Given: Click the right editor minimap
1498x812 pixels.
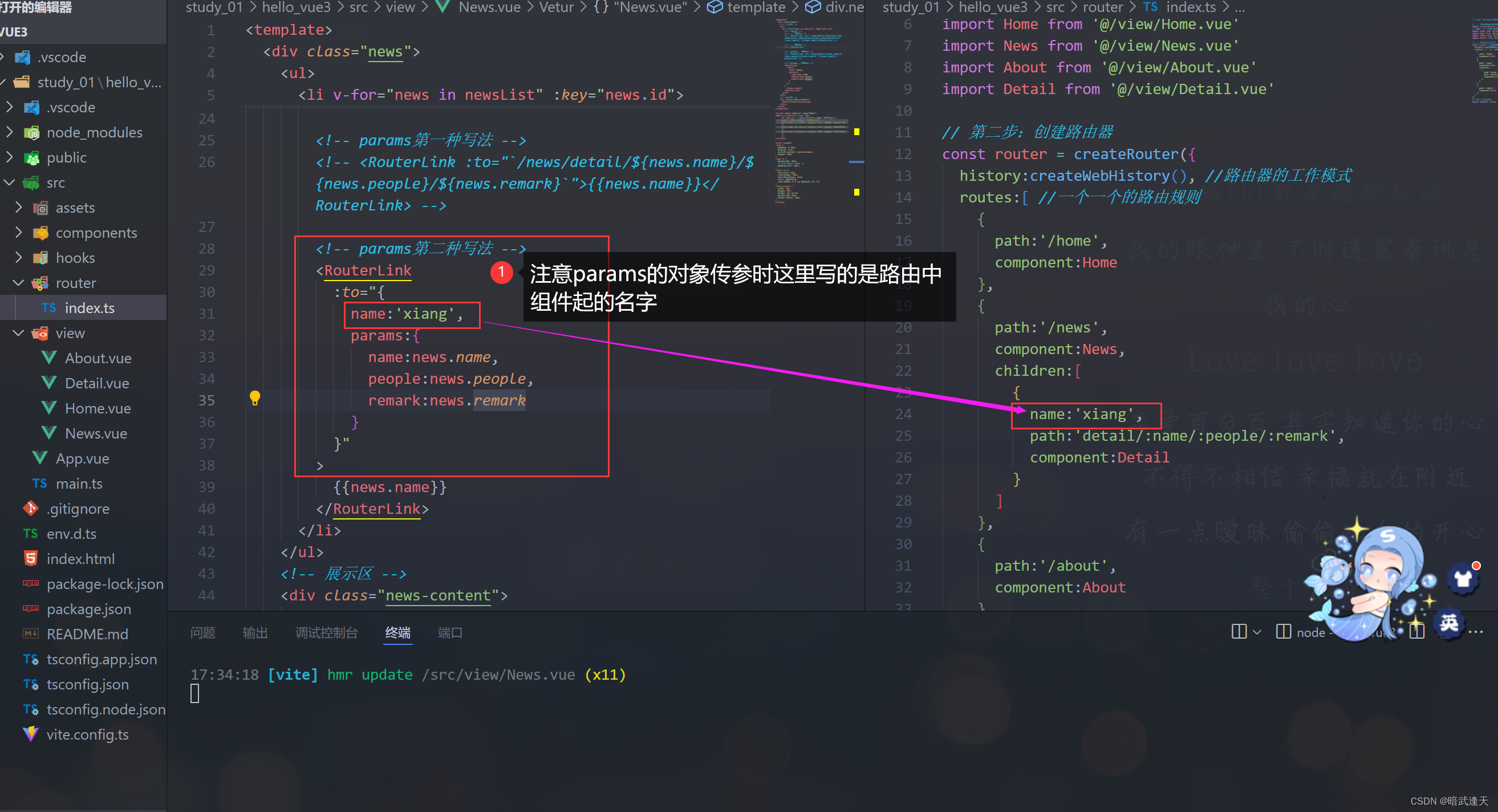Looking at the screenshot, I should [1484, 61].
